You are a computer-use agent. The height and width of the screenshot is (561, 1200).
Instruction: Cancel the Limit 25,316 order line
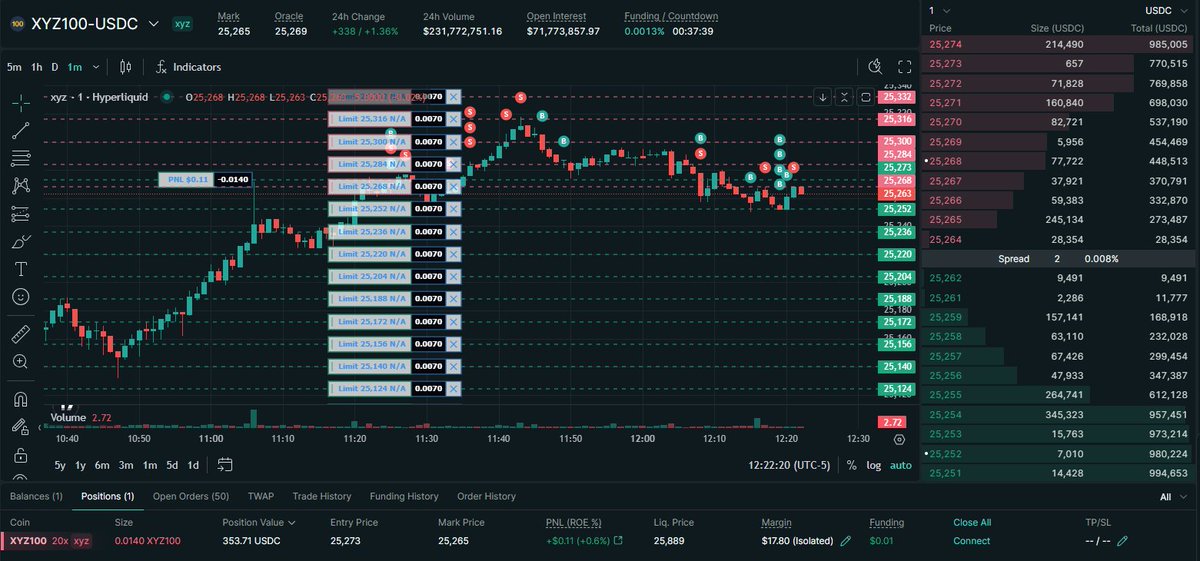[454, 119]
